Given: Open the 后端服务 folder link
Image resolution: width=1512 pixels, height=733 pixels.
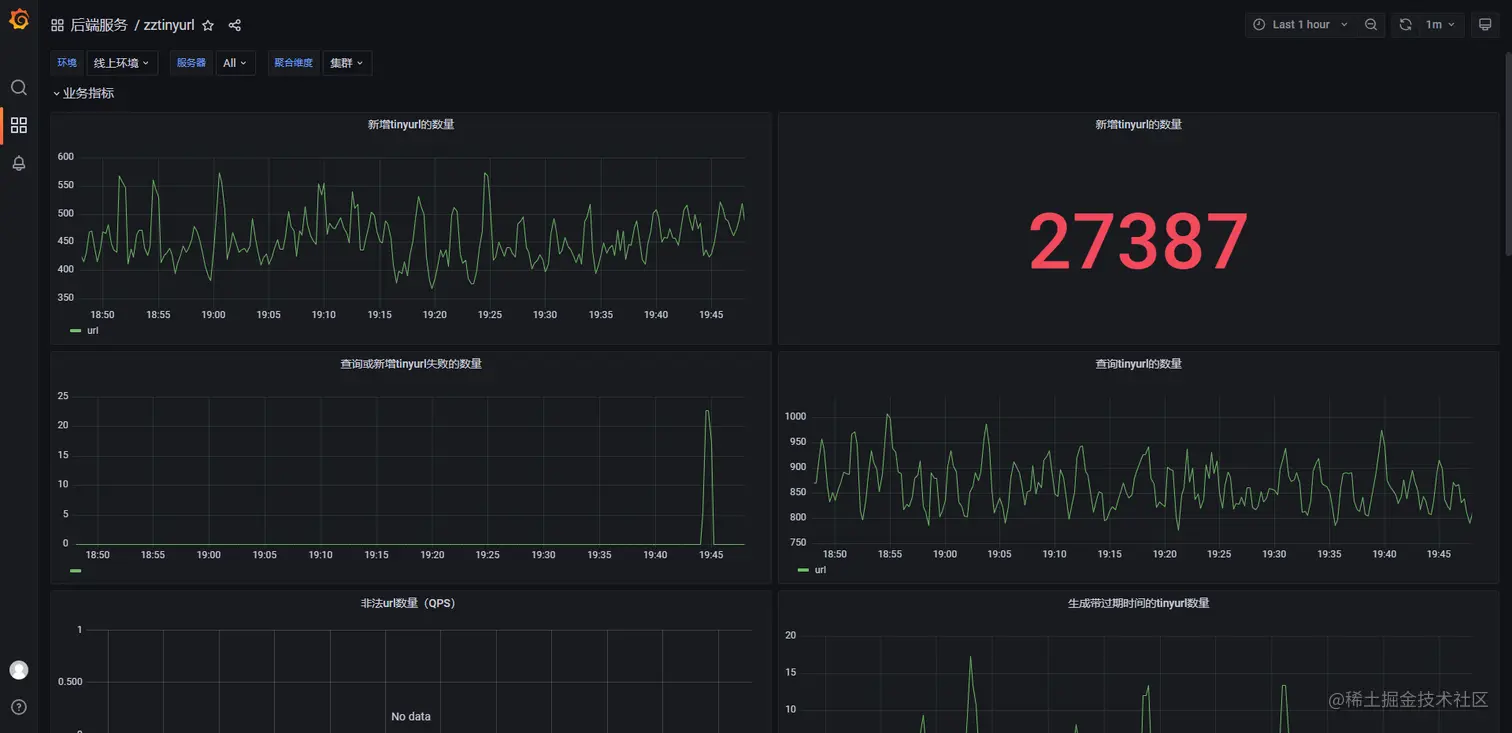Looking at the screenshot, I should click(x=99, y=25).
